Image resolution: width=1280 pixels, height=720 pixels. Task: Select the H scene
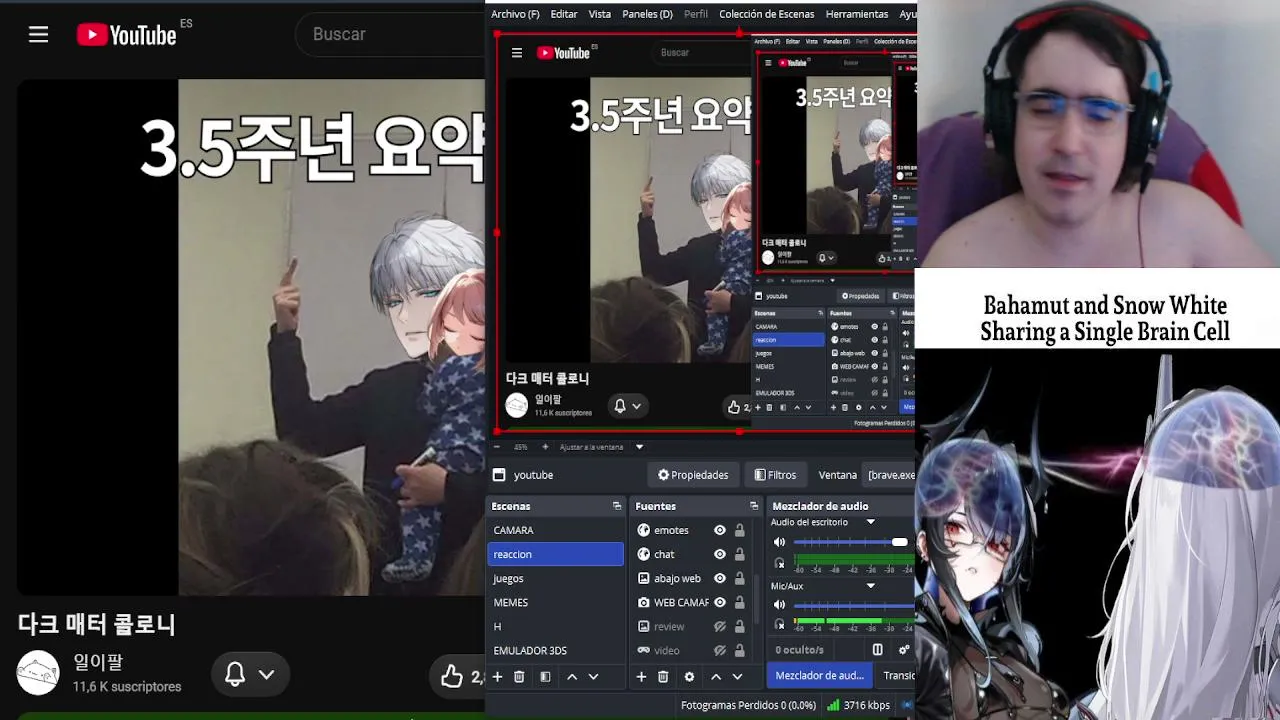[555, 626]
